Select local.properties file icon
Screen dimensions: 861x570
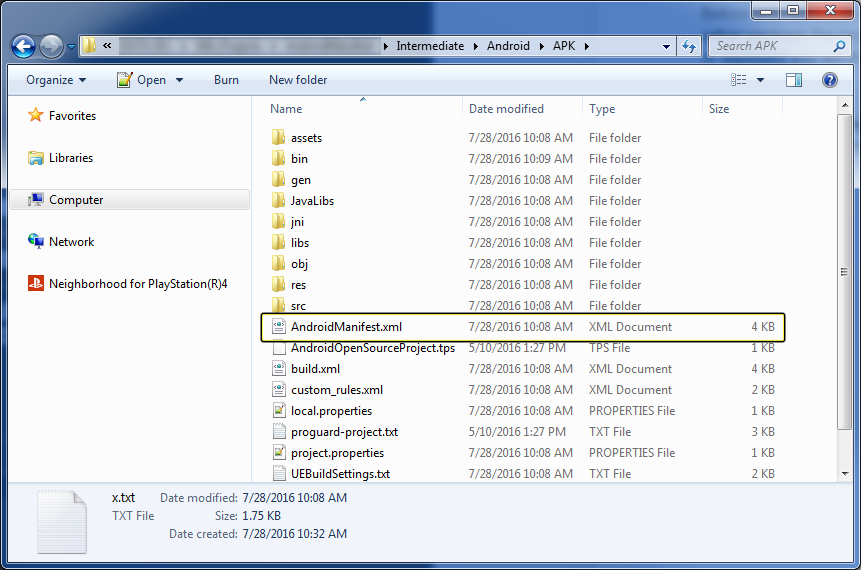[x=279, y=411]
